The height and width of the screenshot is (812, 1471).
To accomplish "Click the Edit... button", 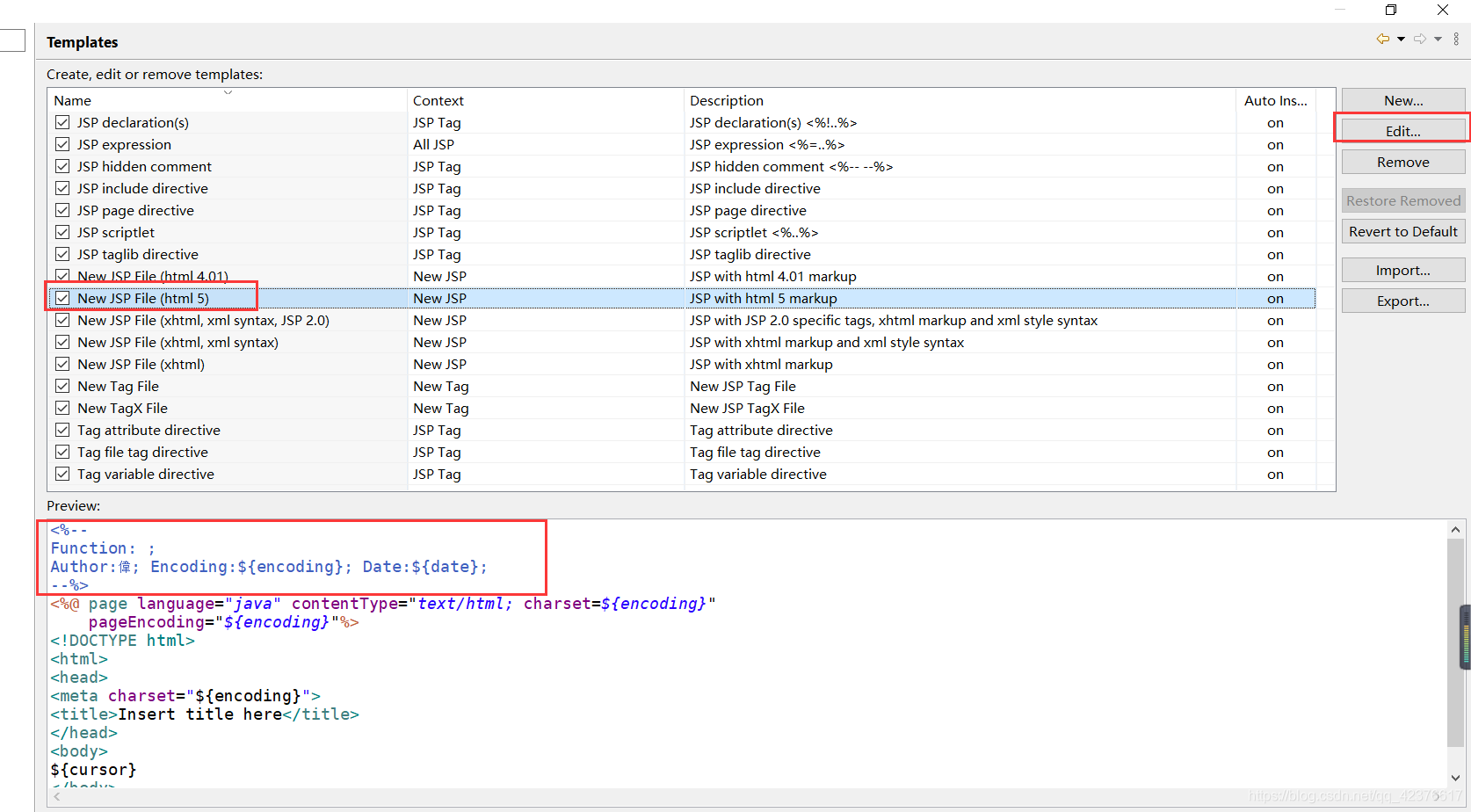I will (x=1403, y=131).
